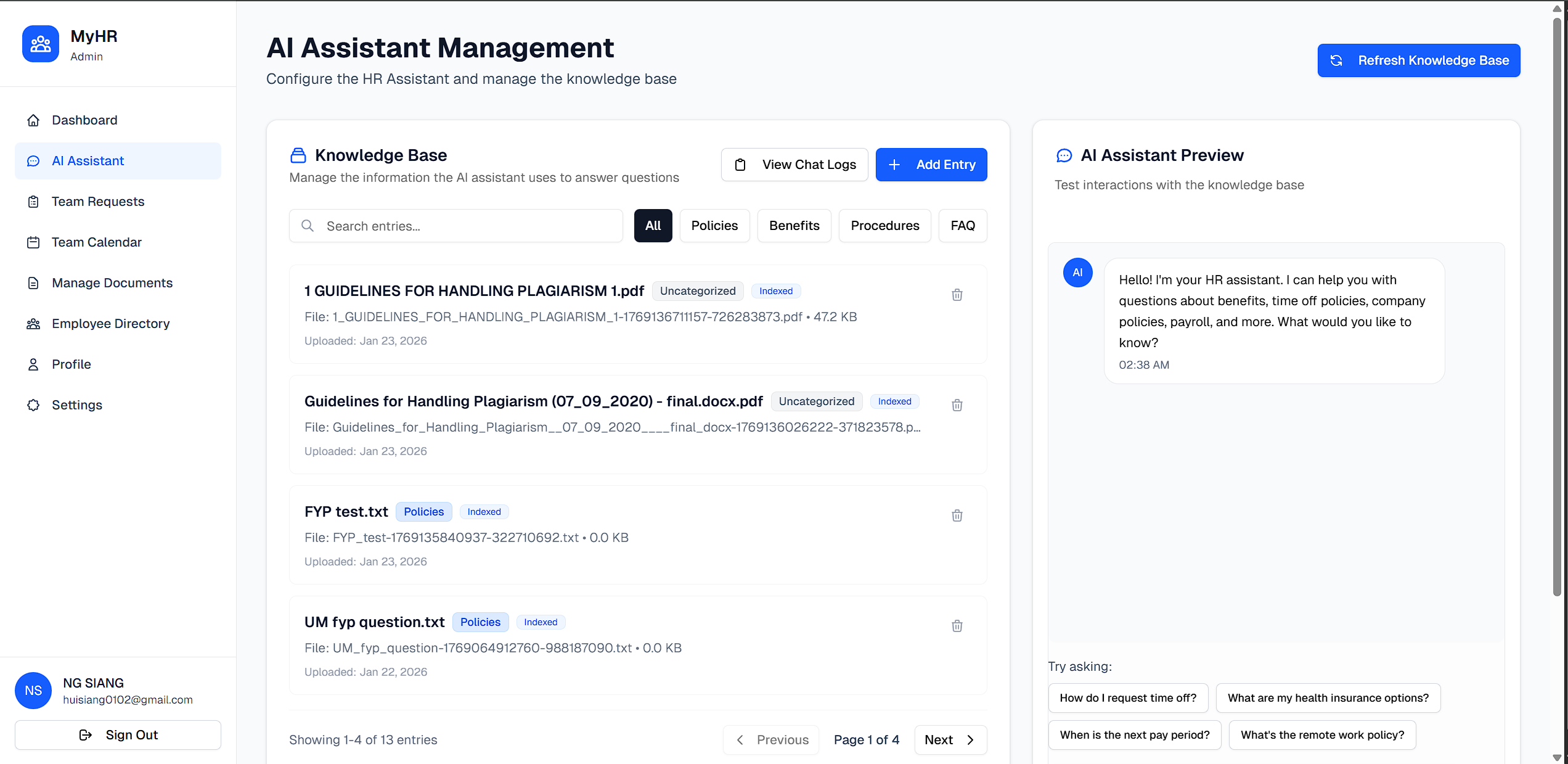Filter entries by Policies

(x=714, y=226)
